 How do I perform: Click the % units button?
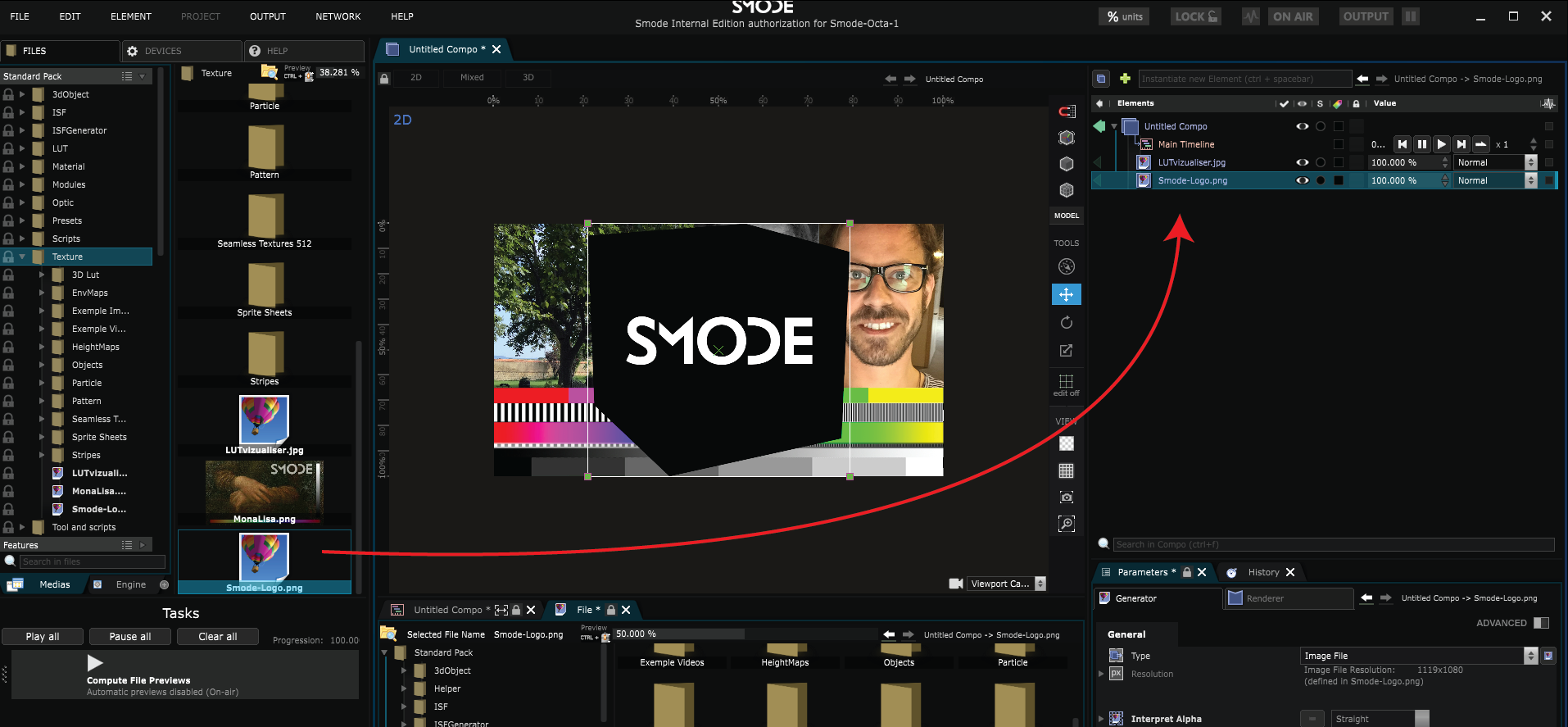[x=1125, y=16]
